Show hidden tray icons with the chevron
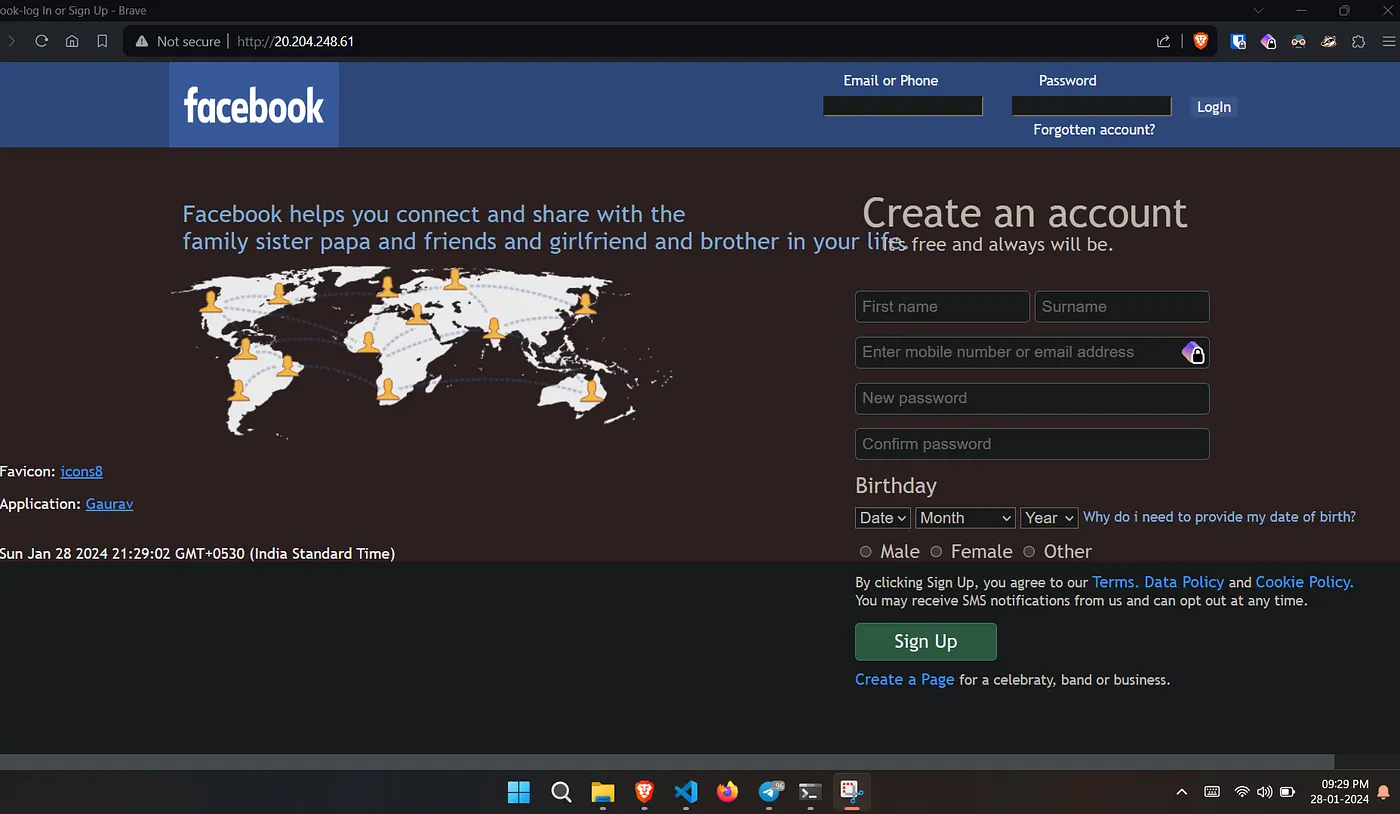This screenshot has width=1400, height=814. [x=1182, y=792]
